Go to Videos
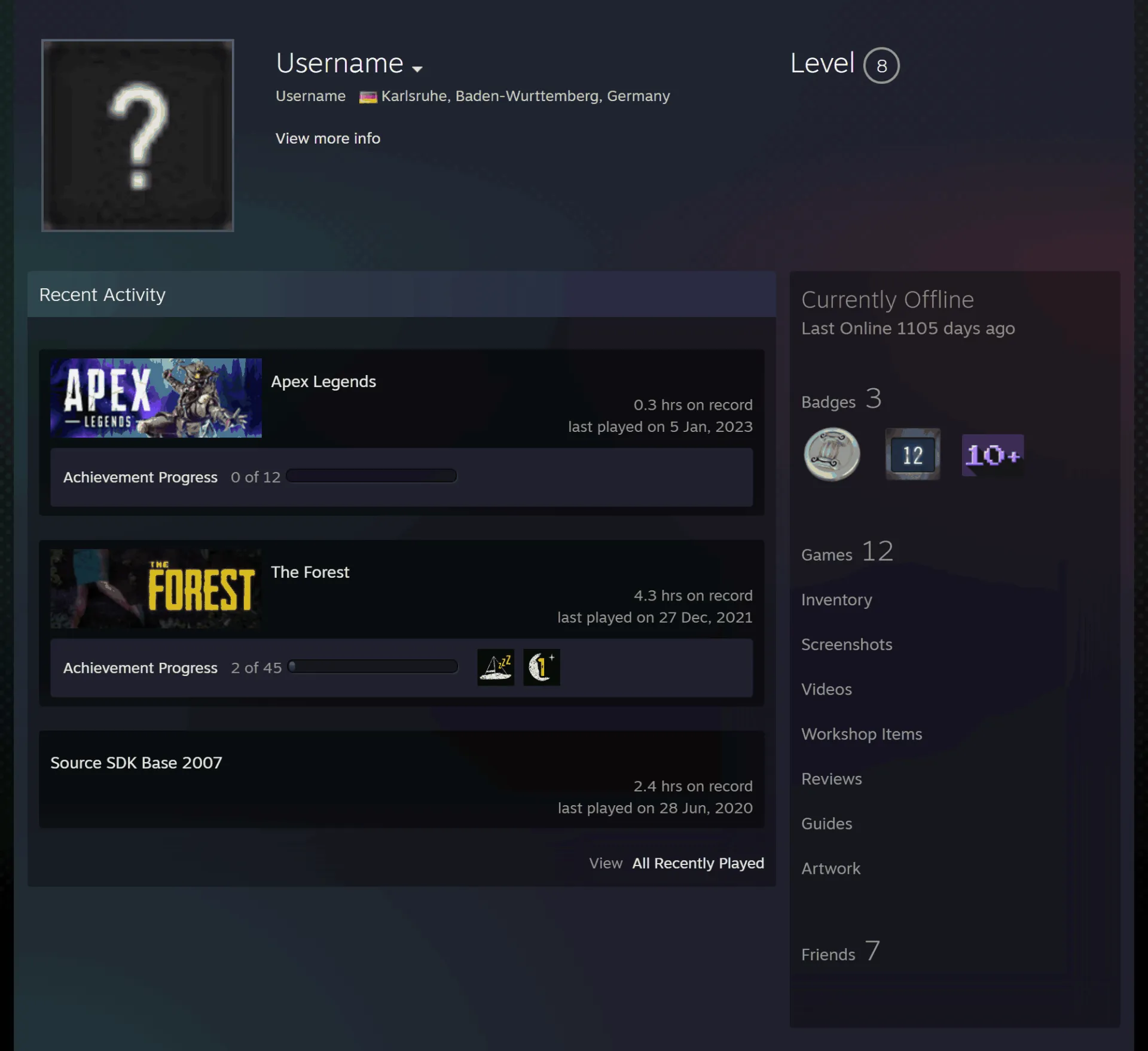Viewport: 1148px width, 1051px height. point(826,689)
